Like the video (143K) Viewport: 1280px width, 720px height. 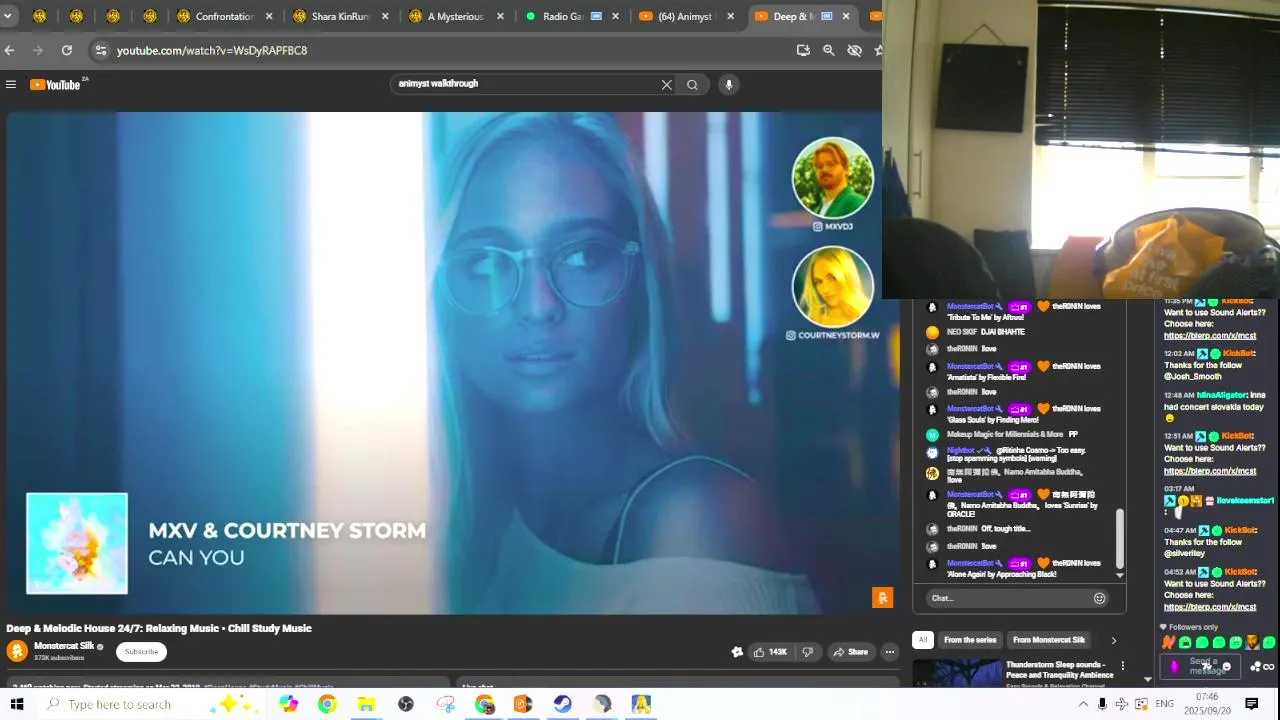[x=770, y=652]
